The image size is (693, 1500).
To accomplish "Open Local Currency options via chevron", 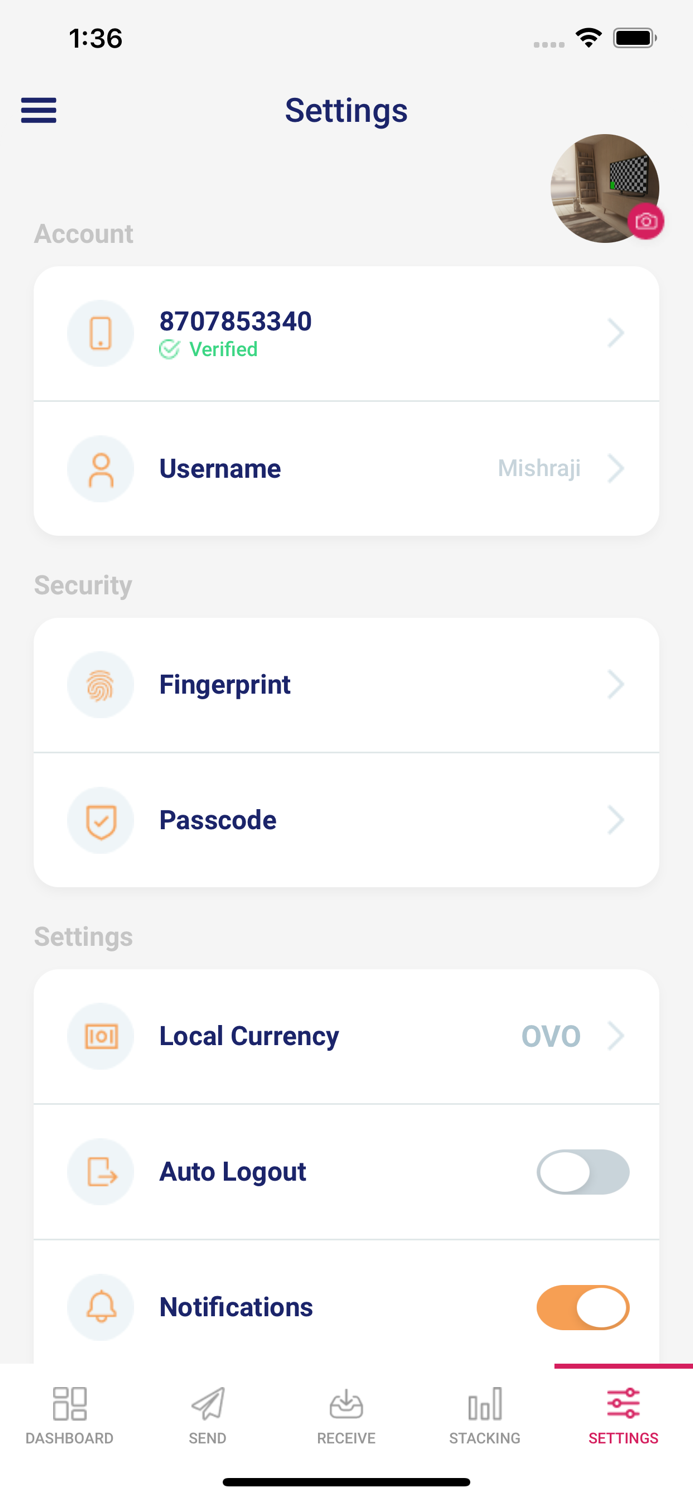I will coord(616,1036).
